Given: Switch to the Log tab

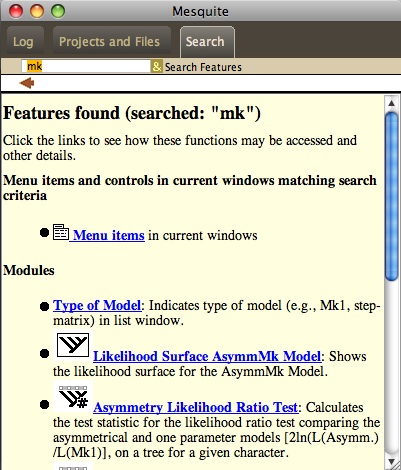Looking at the screenshot, I should (x=23, y=42).
